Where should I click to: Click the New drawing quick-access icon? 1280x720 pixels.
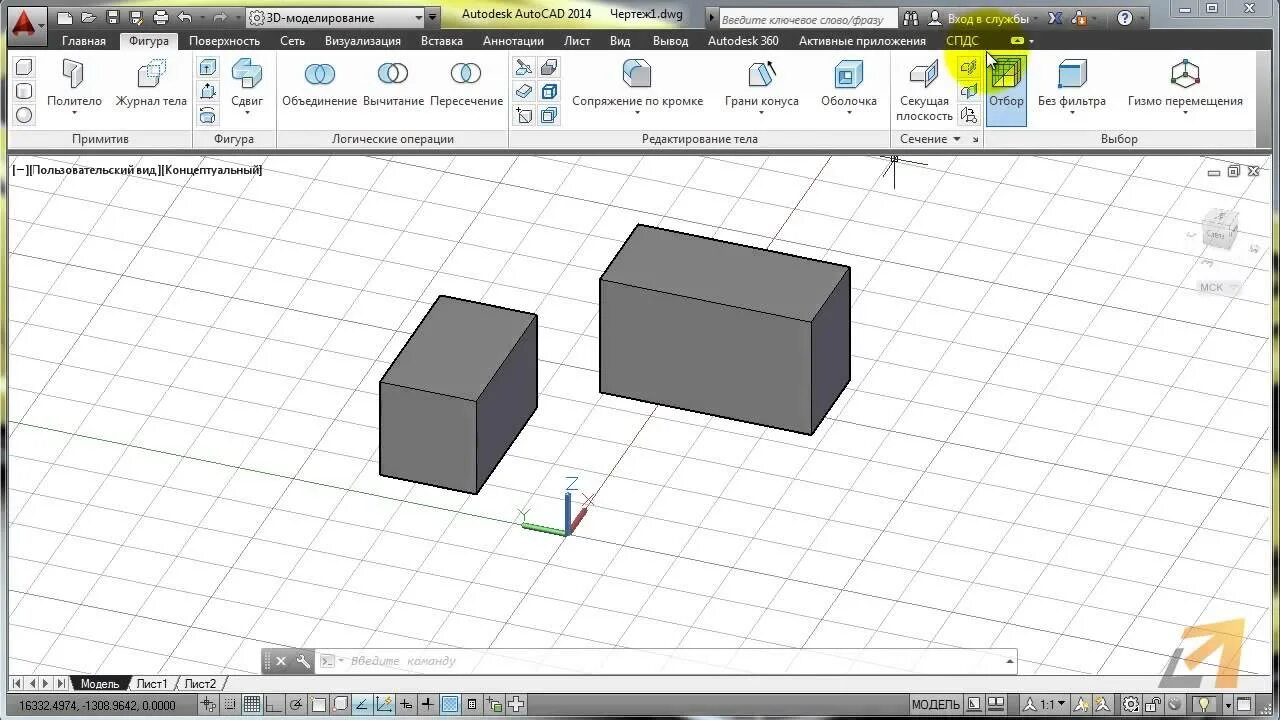coord(64,17)
